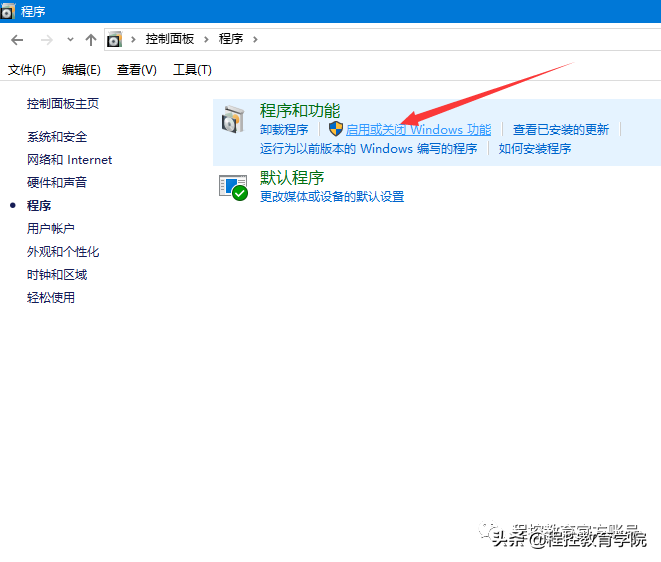Click the shield icon beside Windows features link
Image resolution: width=661 pixels, height=562 pixels.
335,130
